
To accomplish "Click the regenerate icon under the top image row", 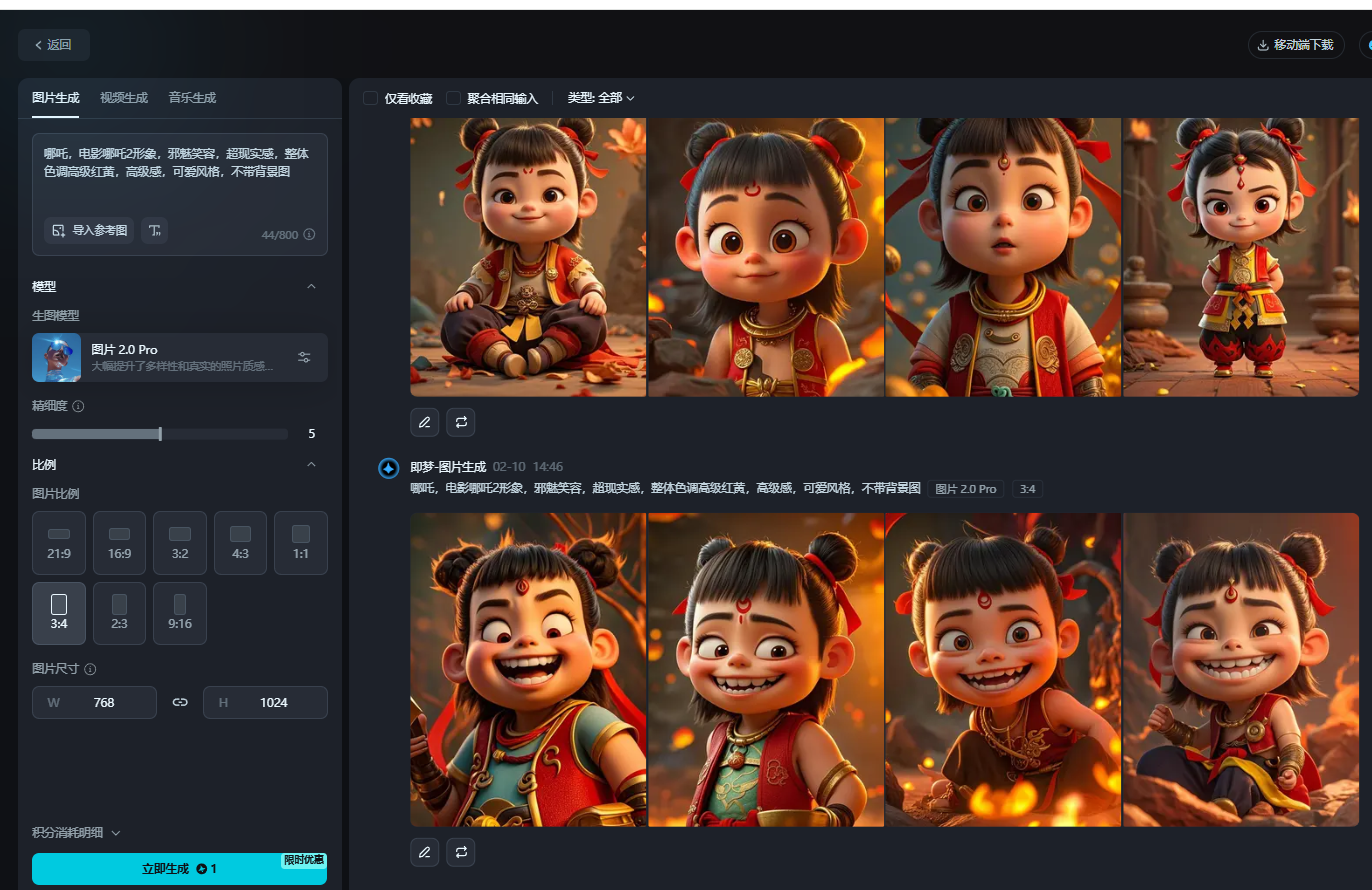I will coord(461,422).
